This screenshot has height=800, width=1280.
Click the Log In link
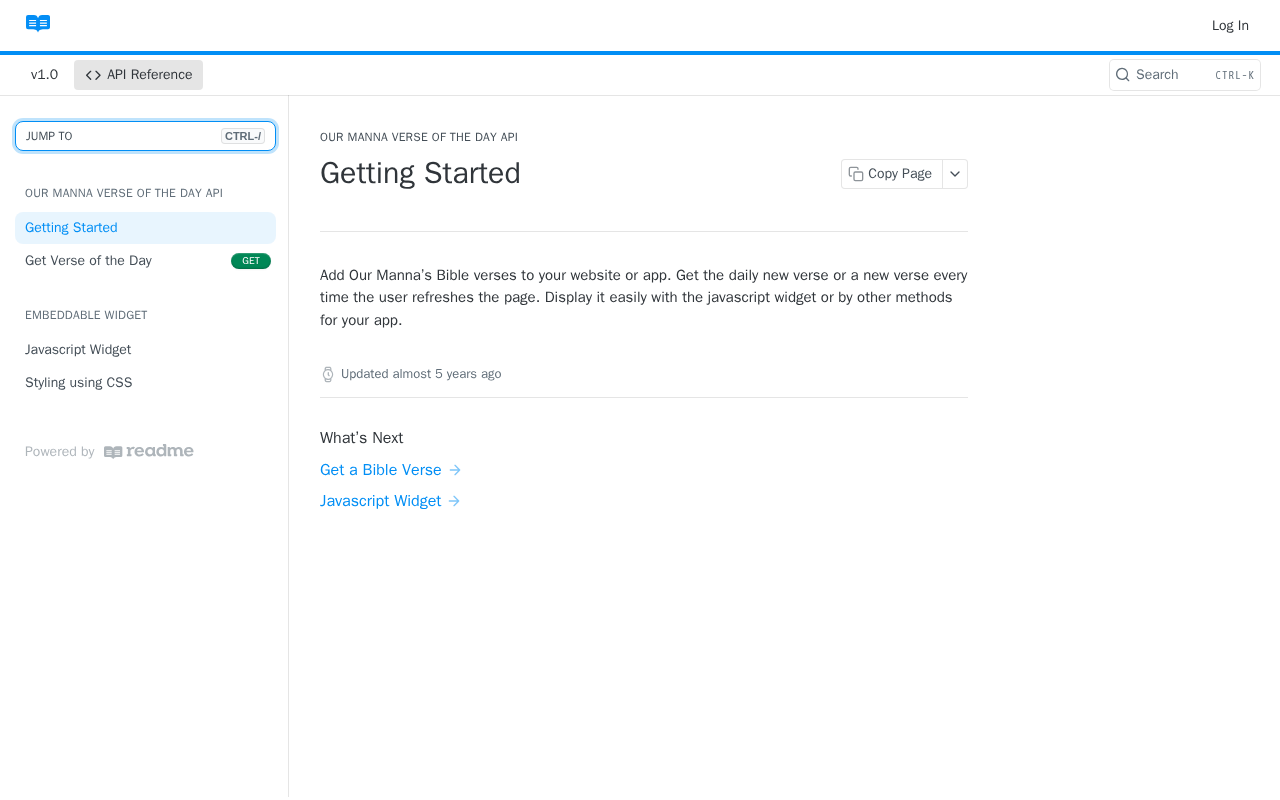click(1230, 26)
